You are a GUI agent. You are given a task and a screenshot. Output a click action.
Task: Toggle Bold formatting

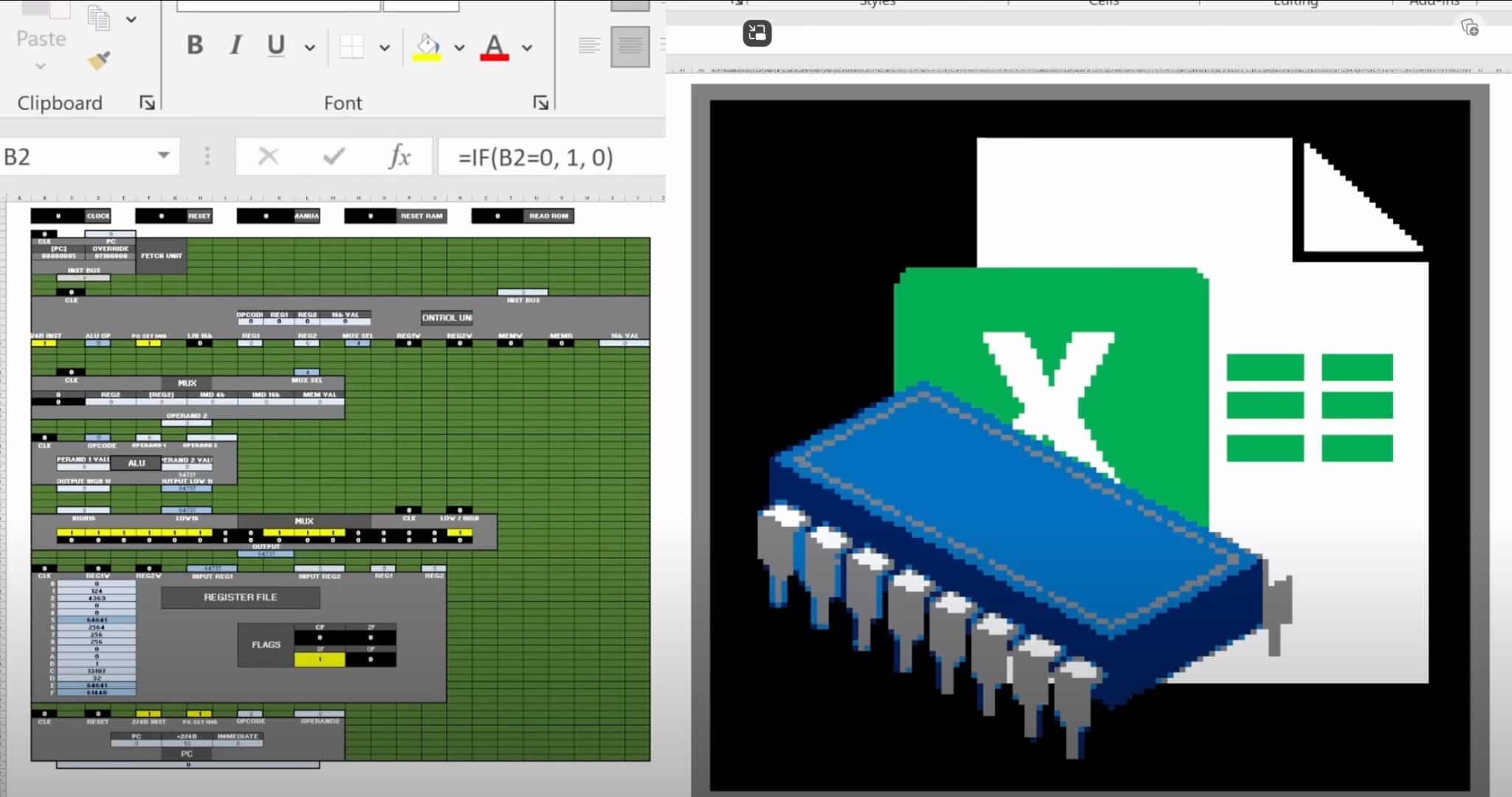point(195,46)
